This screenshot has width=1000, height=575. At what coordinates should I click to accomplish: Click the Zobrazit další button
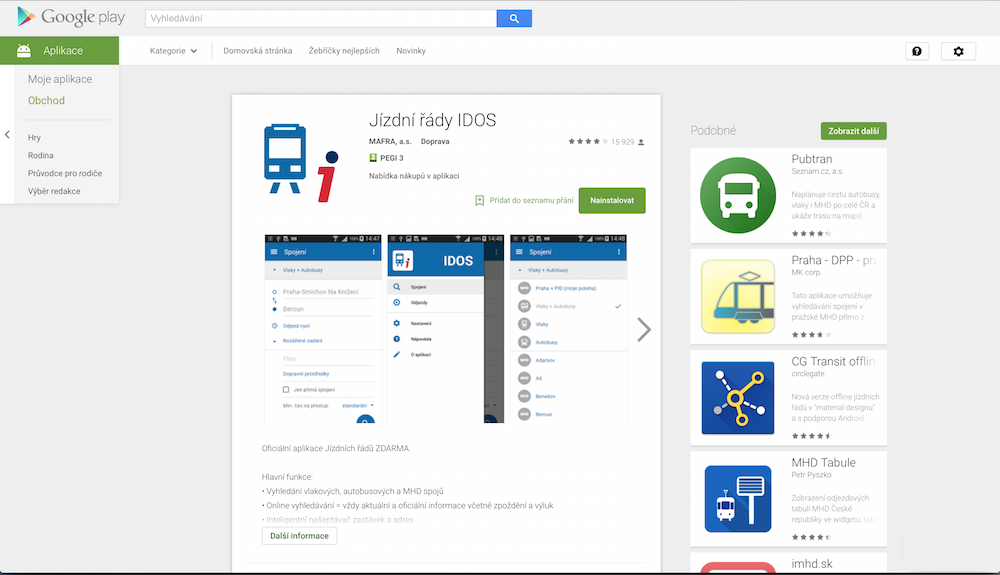(853, 131)
